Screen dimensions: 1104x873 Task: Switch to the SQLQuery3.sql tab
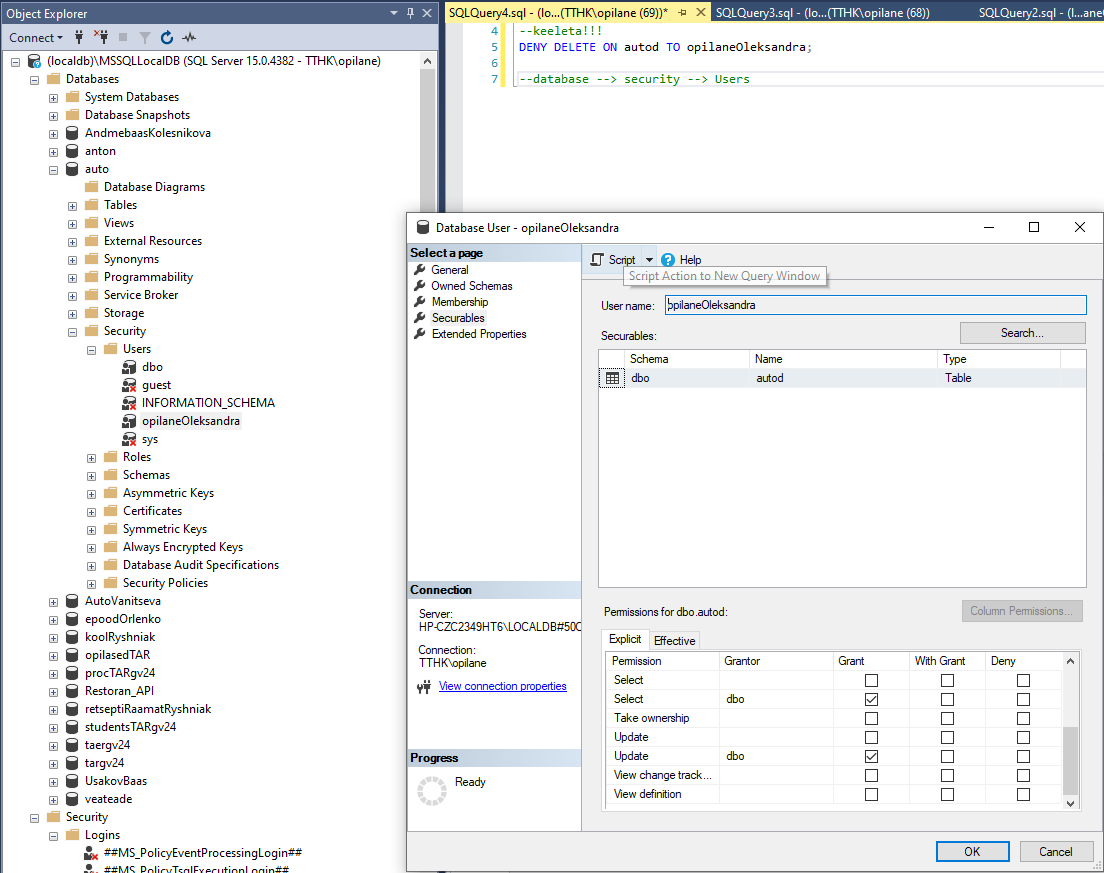tap(822, 12)
